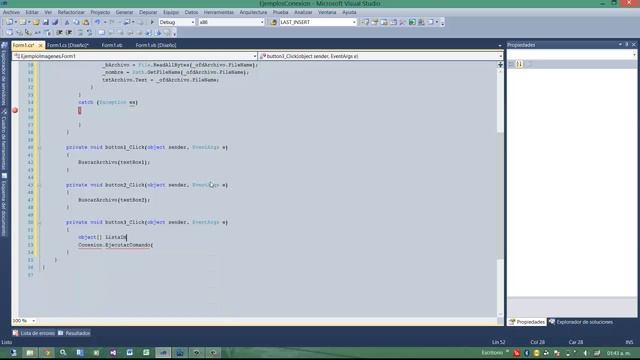Click the Cut scissors icon
This screenshot has width=640, height=360.
(67, 22)
